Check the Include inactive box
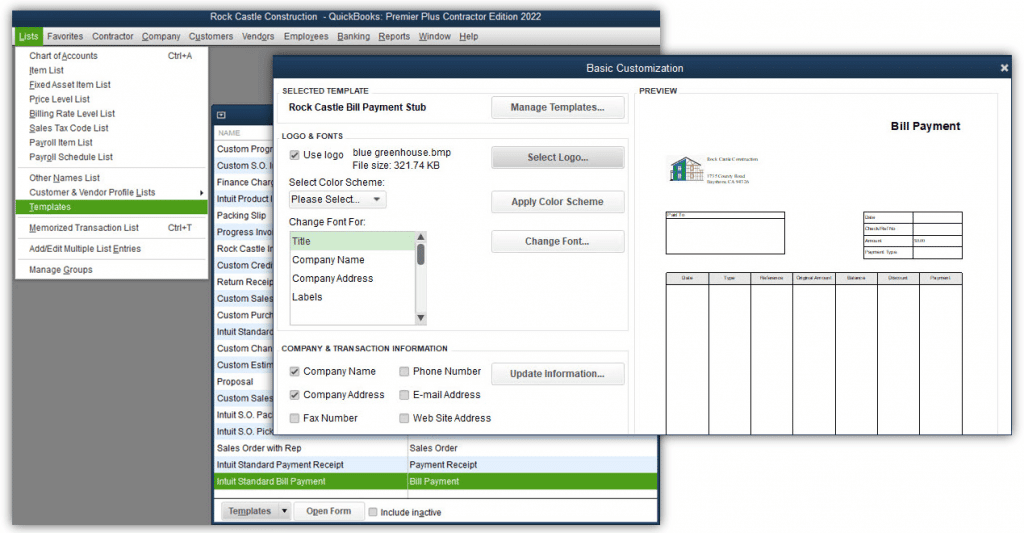 click(373, 512)
